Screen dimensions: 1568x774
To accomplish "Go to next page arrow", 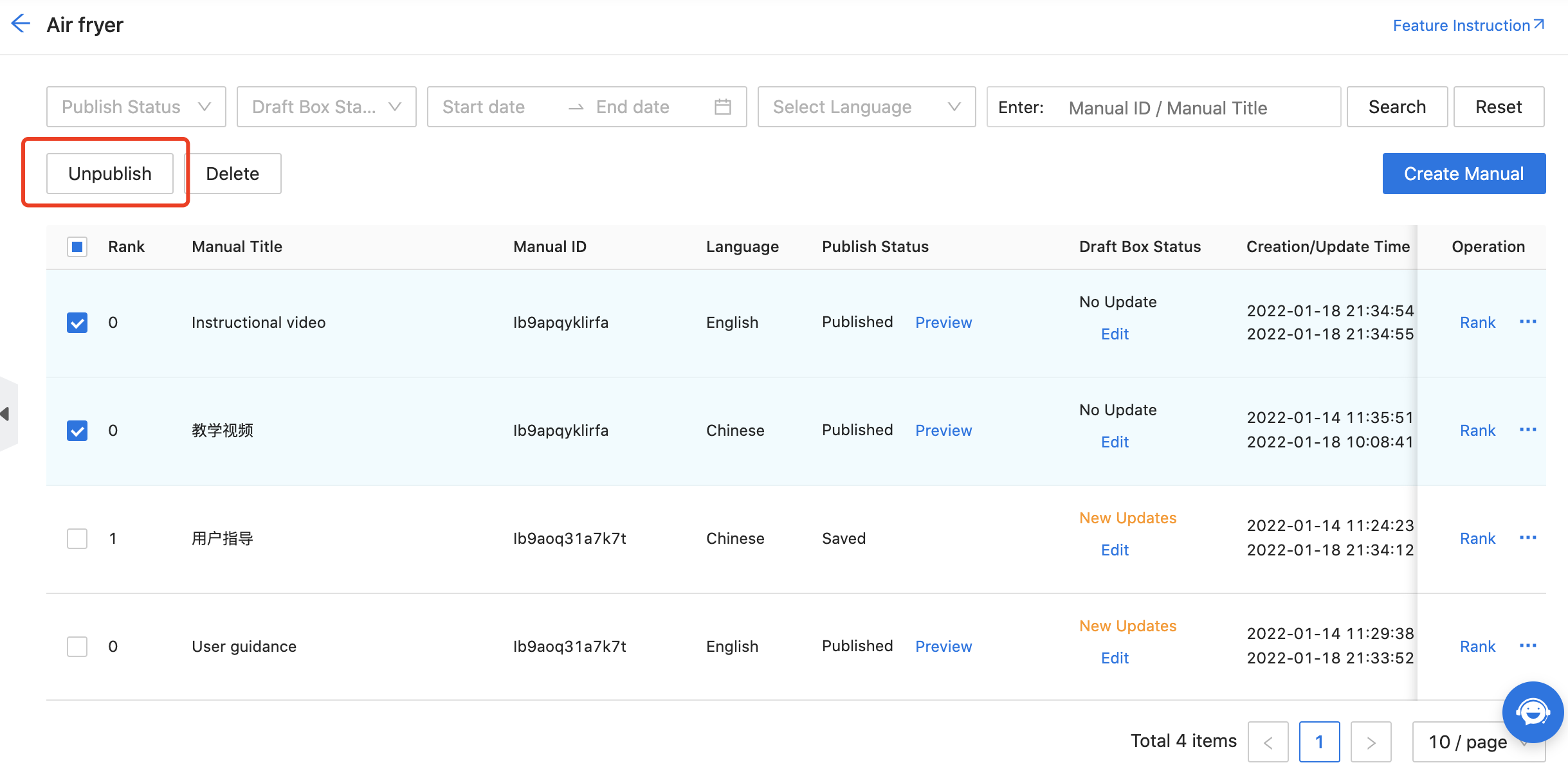I will (x=1371, y=742).
